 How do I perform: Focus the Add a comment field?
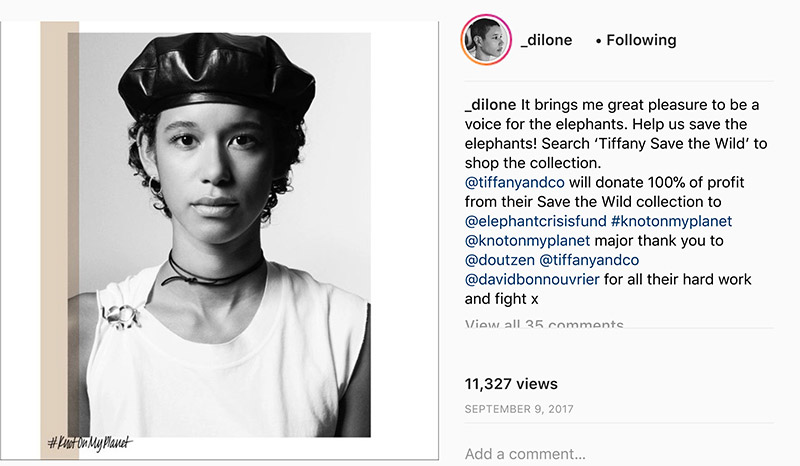tap(600, 454)
